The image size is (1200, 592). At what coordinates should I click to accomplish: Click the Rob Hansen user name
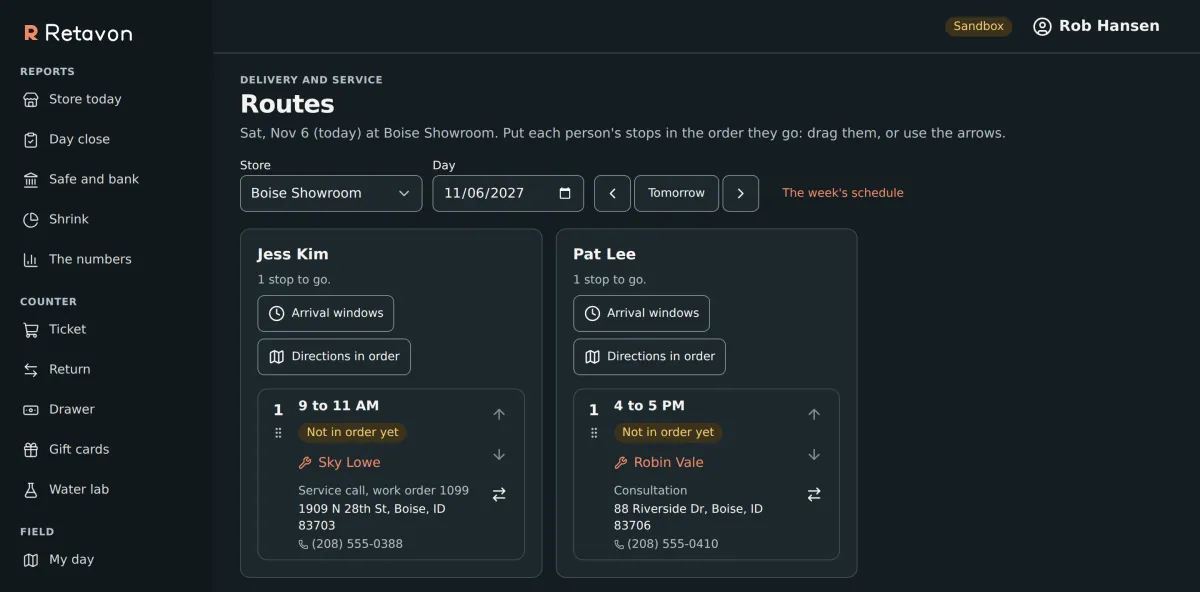point(1109,26)
